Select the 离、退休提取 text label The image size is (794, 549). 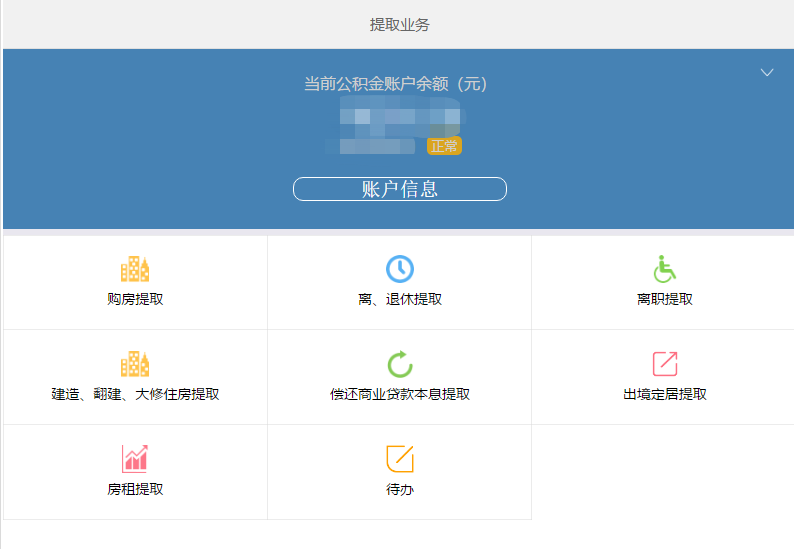click(x=399, y=299)
